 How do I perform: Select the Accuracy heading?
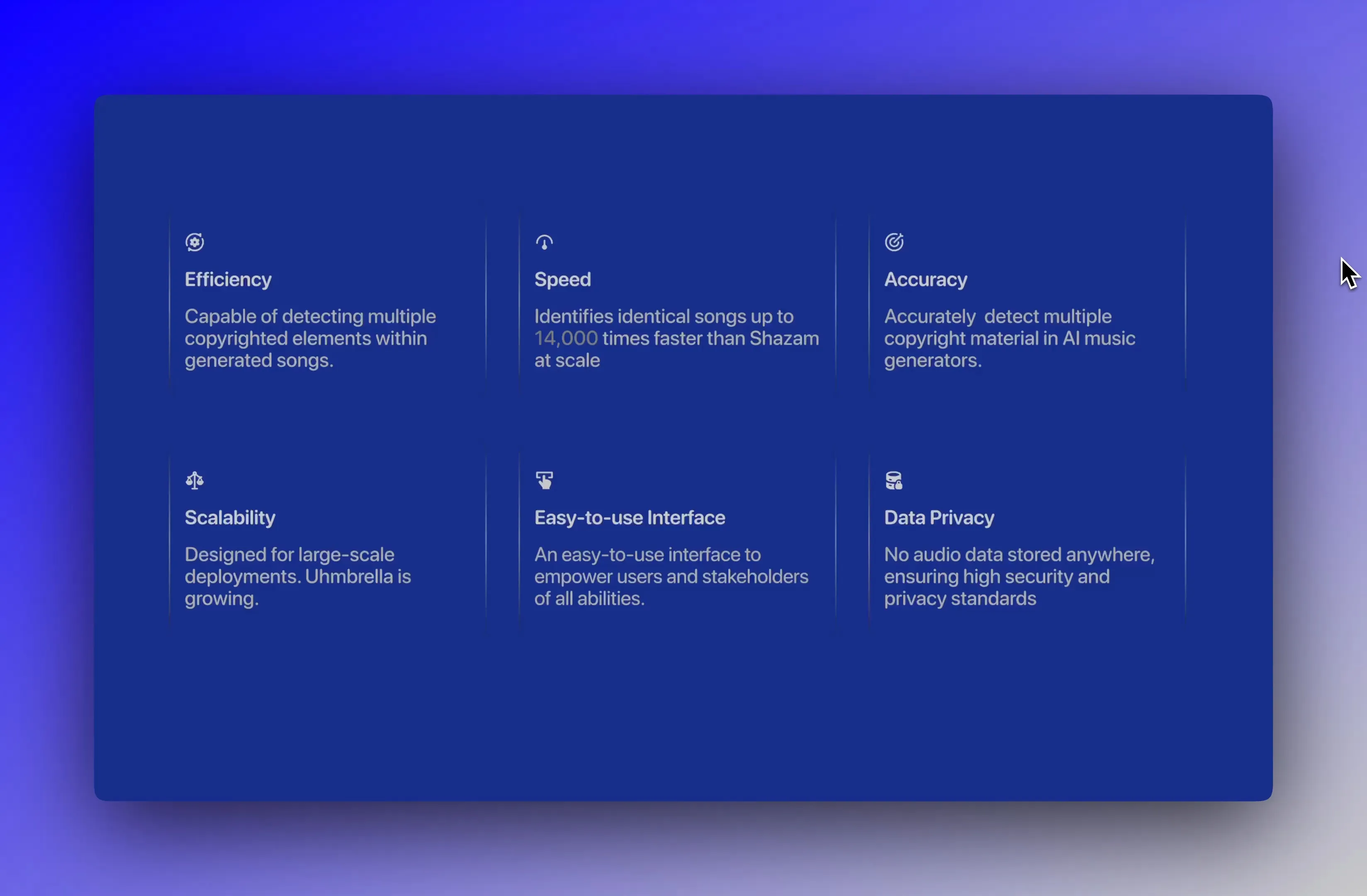(x=925, y=280)
